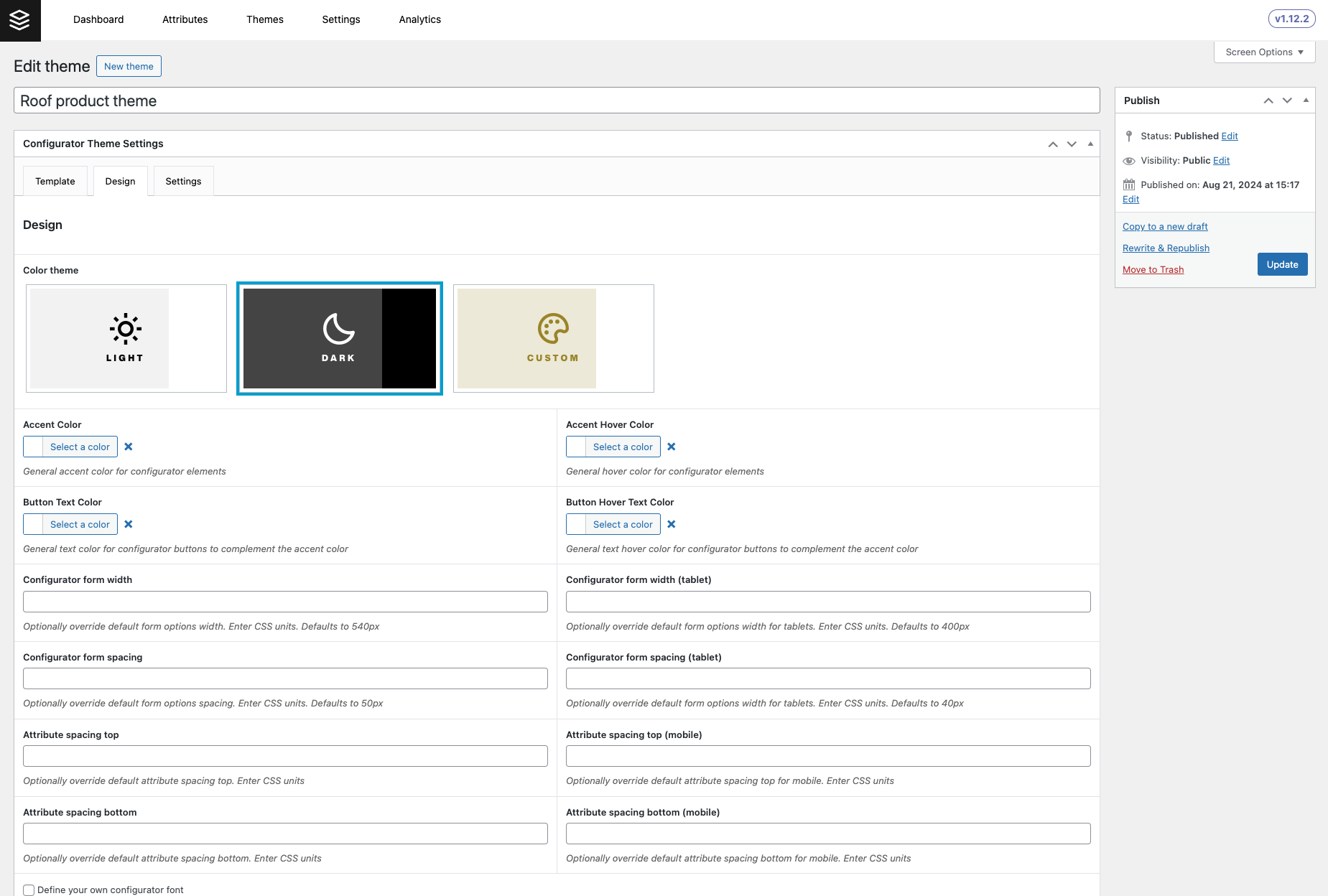Click the palette icon on Custom theme
The image size is (1328, 896).
(553, 329)
